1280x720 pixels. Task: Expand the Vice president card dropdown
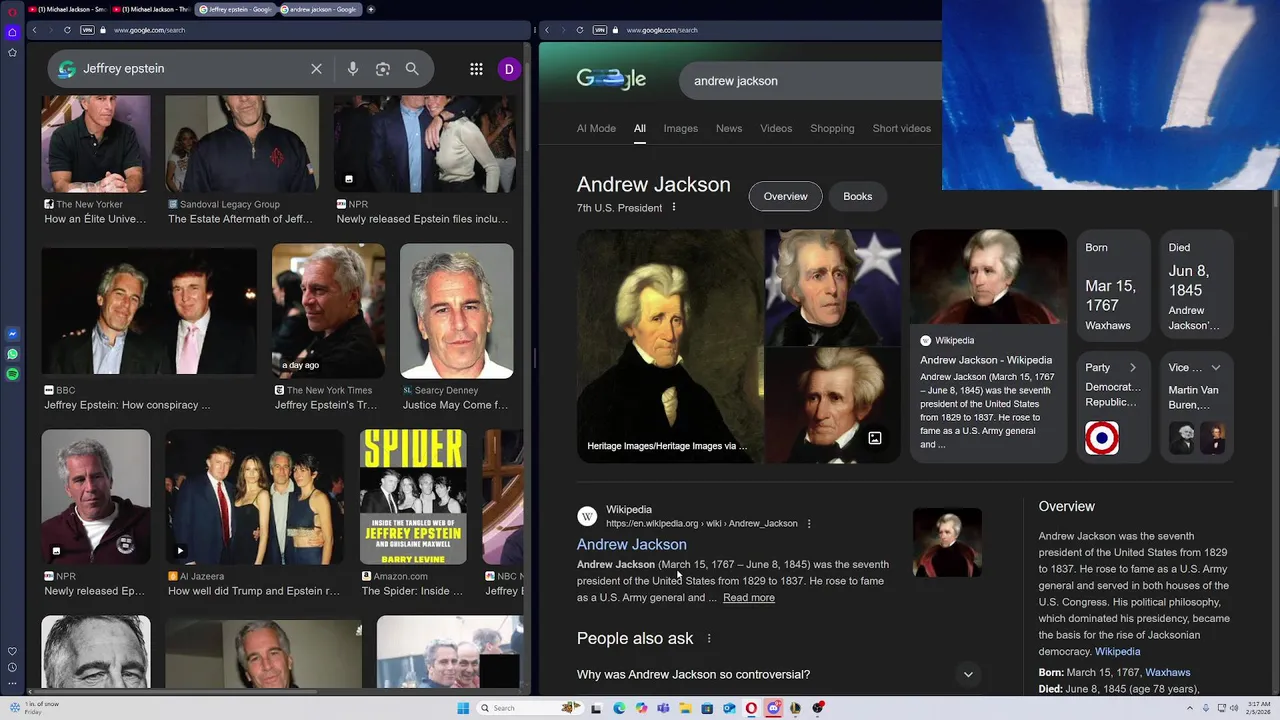[1215, 367]
